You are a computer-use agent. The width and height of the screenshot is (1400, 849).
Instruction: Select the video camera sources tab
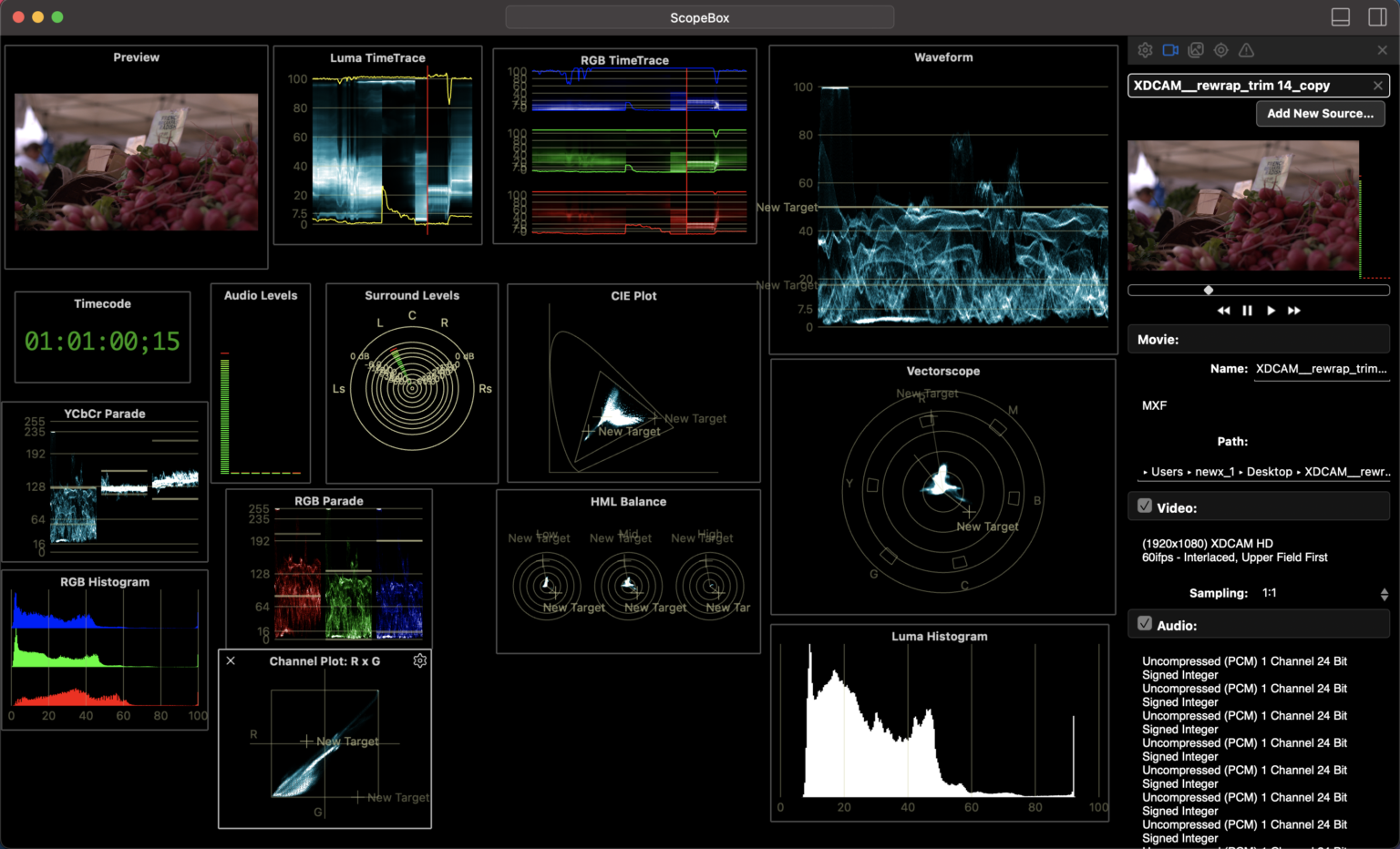tap(1170, 50)
